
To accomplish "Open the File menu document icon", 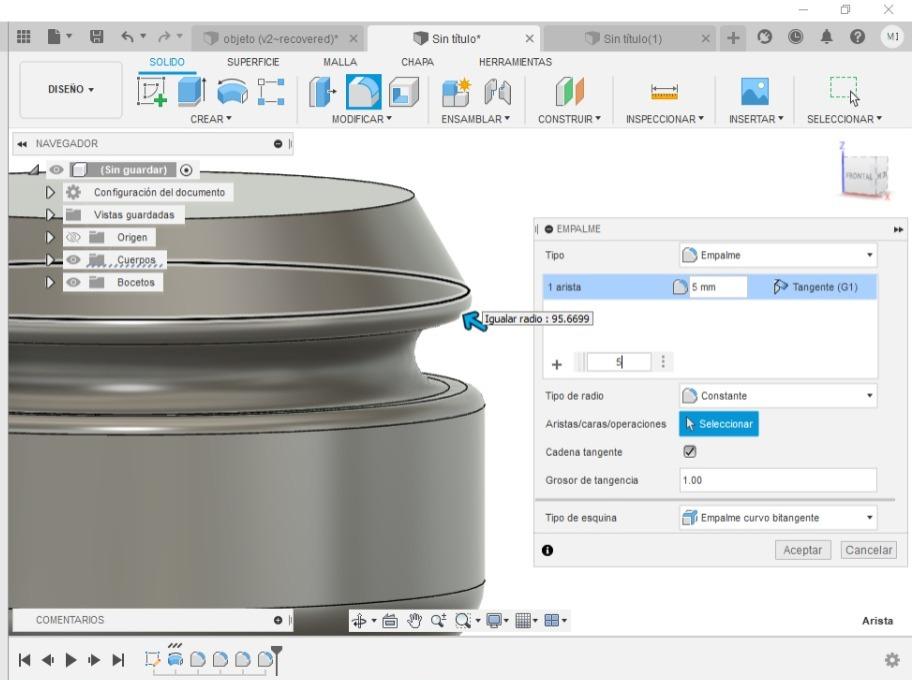I will pyautogui.click(x=54, y=37).
